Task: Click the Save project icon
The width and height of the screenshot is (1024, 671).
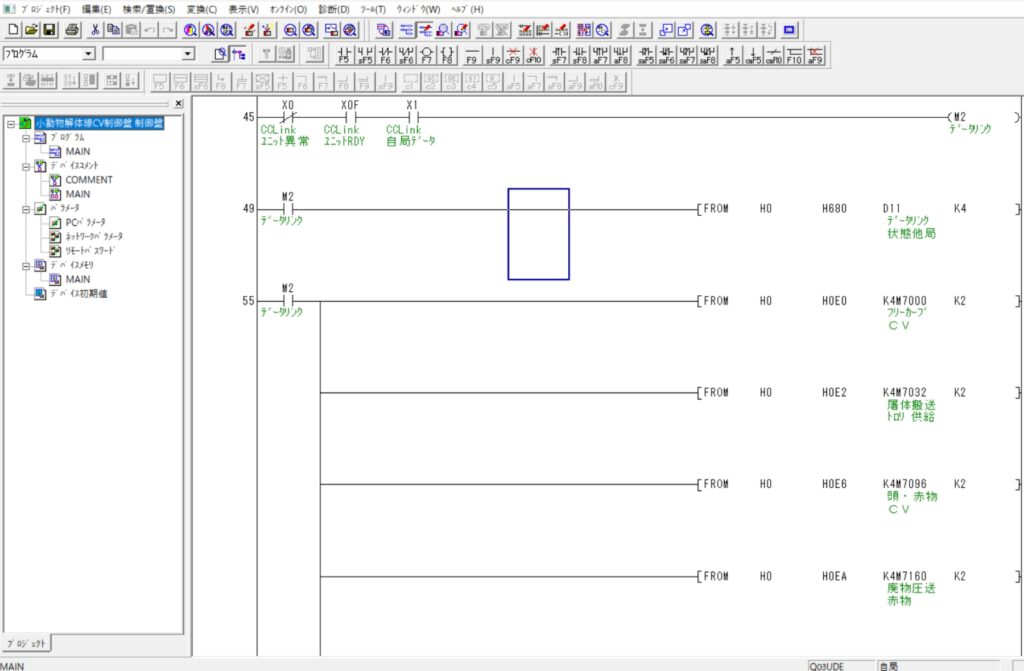Action: pyautogui.click(x=49, y=30)
